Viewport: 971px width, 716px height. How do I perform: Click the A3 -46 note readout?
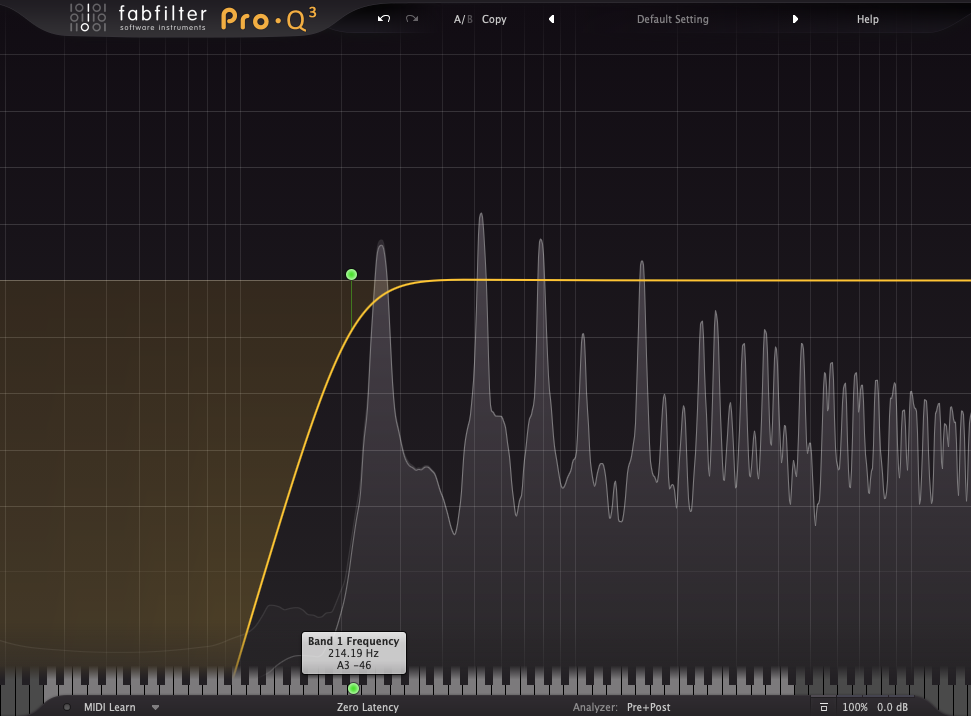pyautogui.click(x=354, y=665)
